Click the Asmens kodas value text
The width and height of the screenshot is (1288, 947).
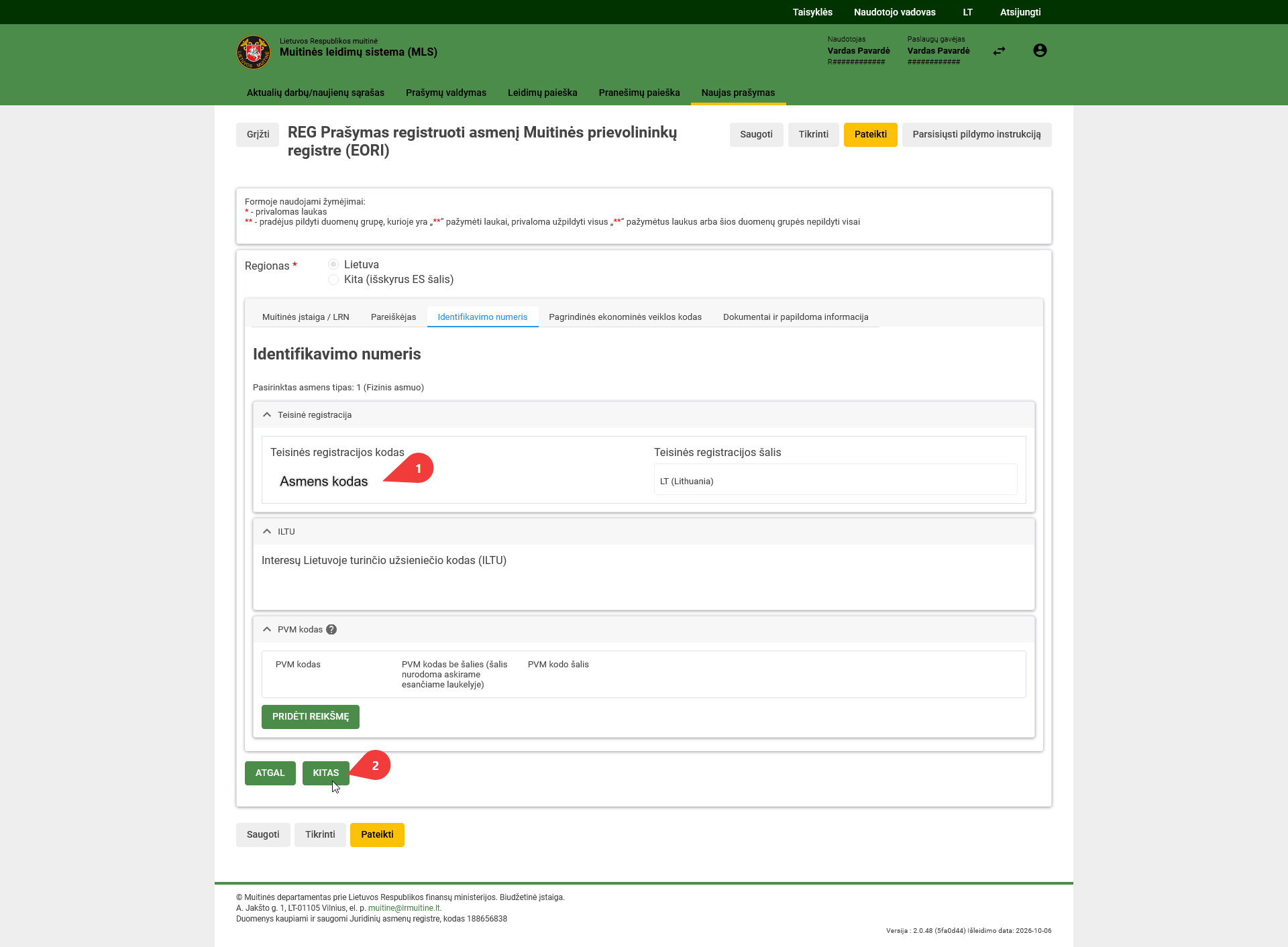point(323,482)
